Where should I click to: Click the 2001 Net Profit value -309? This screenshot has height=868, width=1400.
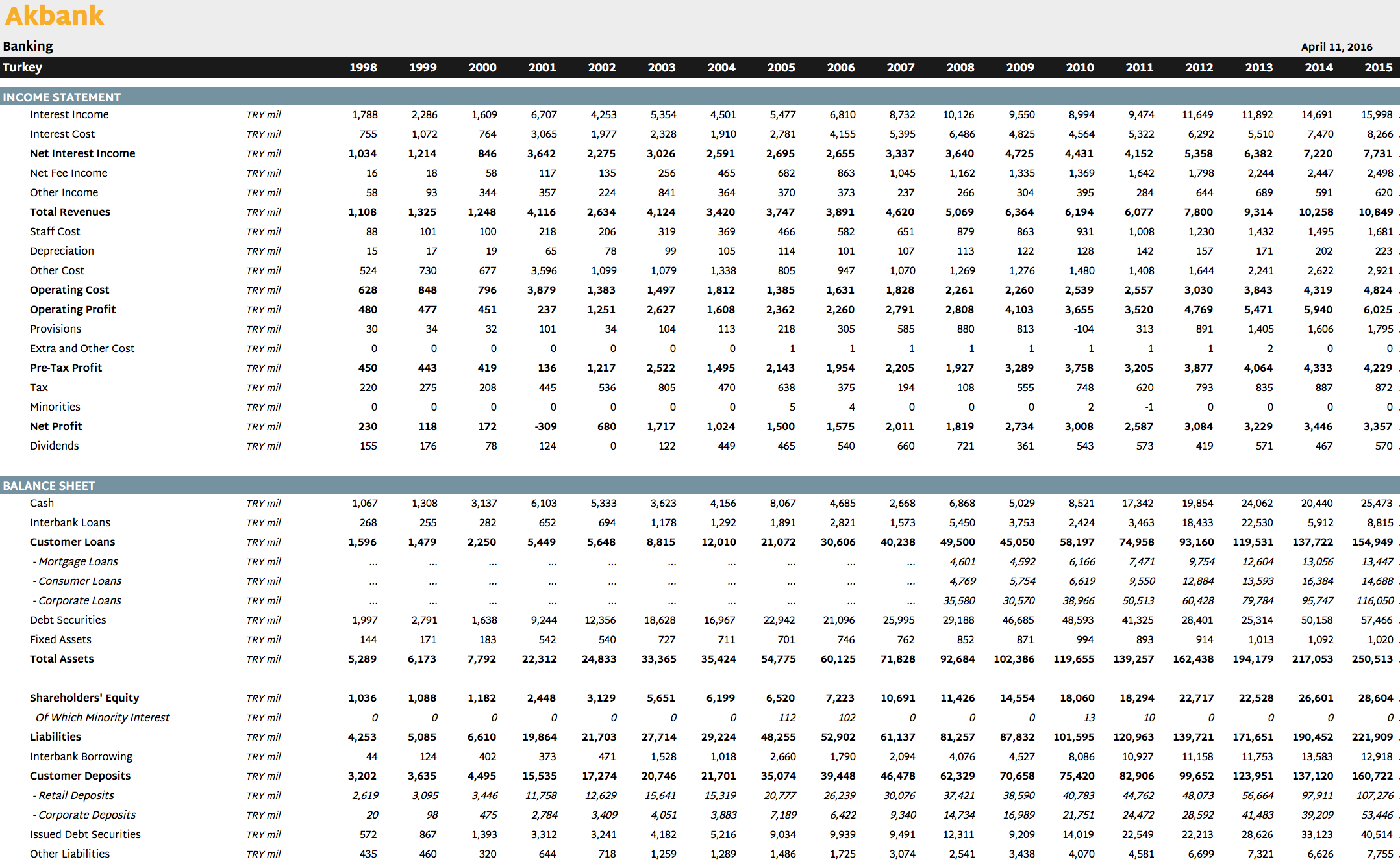point(545,426)
